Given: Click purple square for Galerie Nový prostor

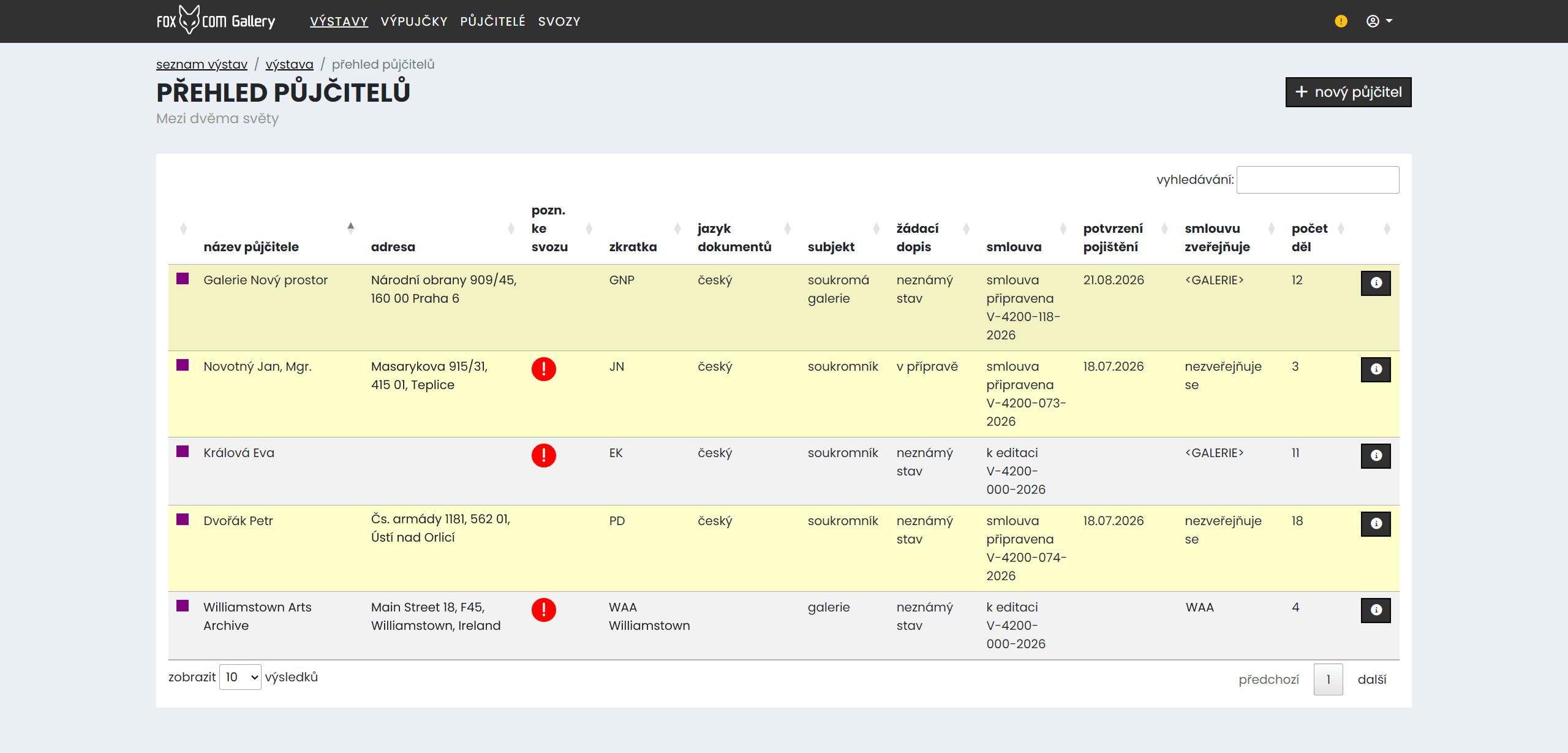Looking at the screenshot, I should (183, 279).
